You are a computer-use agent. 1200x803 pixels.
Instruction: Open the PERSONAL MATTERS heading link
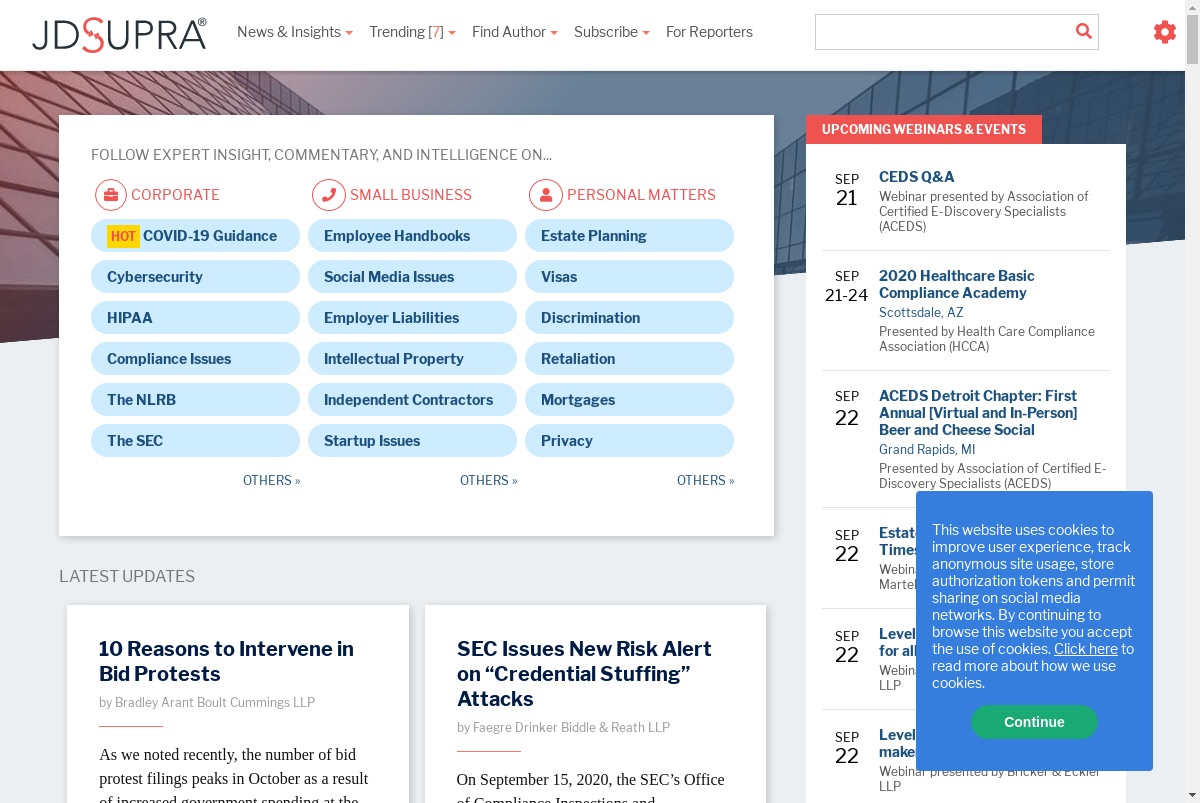point(641,195)
